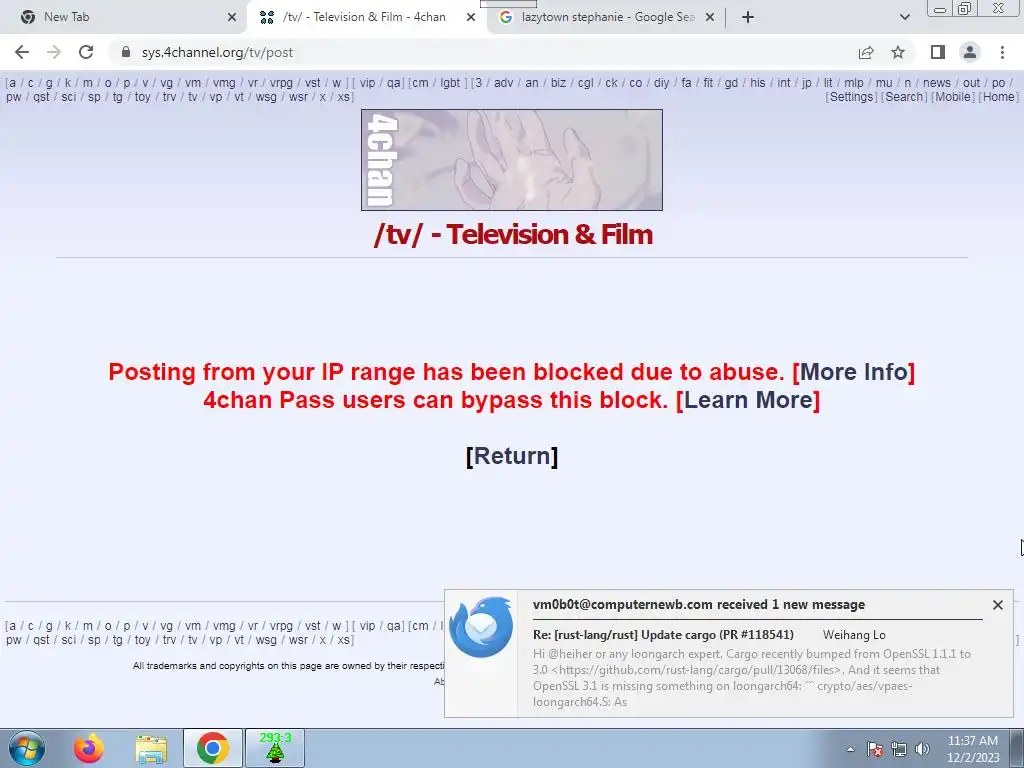This screenshot has width=1024, height=768.
Task: Open the taskbar clock showing 11:37 AM
Action: [973, 749]
